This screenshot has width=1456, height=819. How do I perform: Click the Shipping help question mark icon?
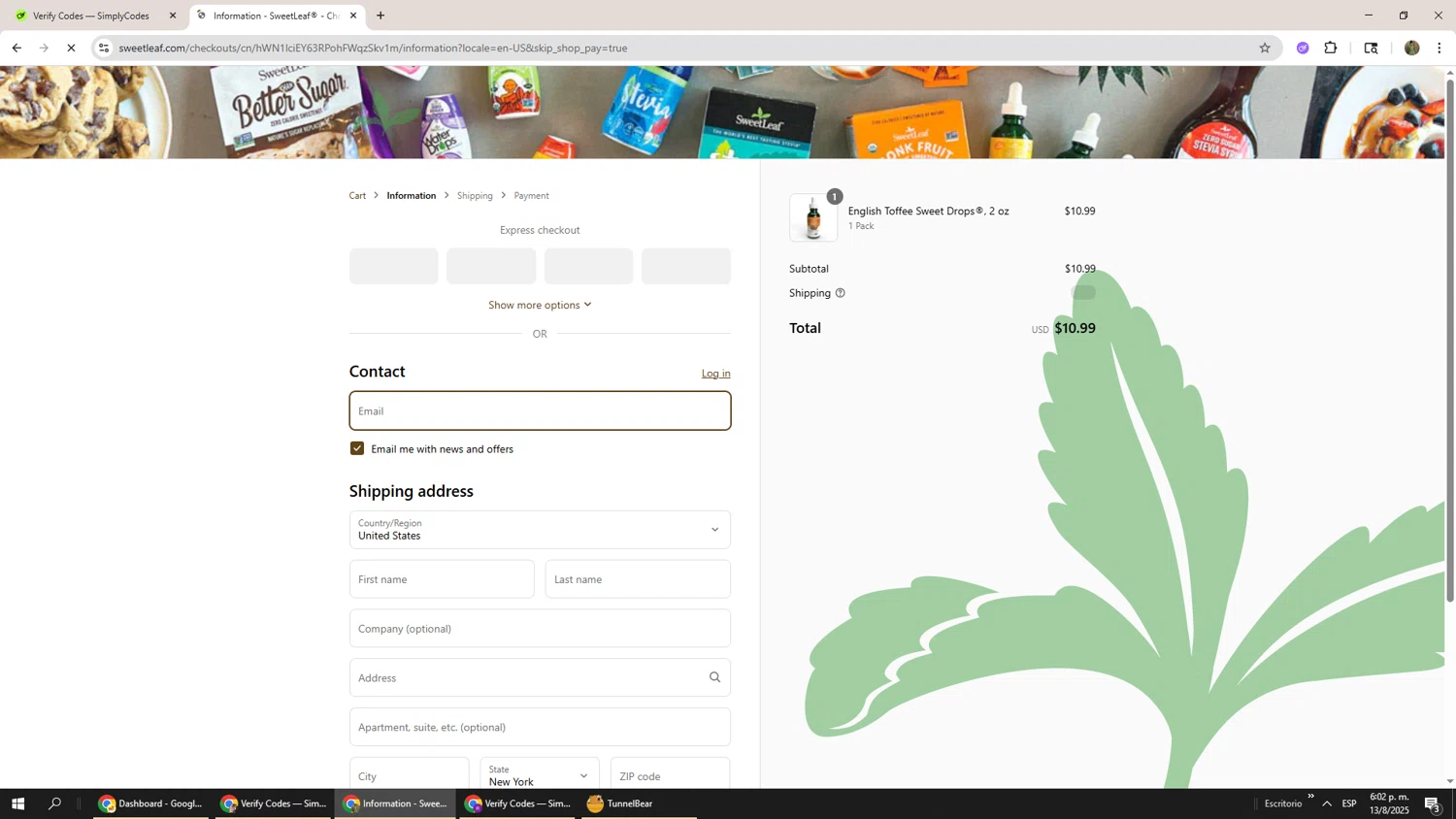point(841,293)
